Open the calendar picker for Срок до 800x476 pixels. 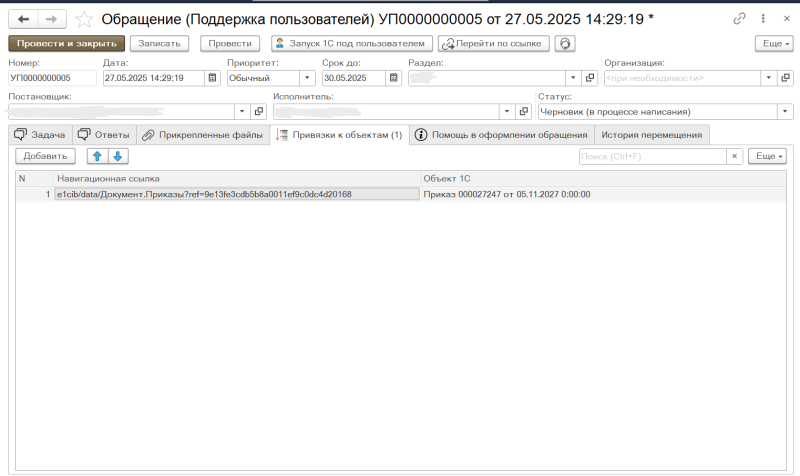click(x=394, y=78)
